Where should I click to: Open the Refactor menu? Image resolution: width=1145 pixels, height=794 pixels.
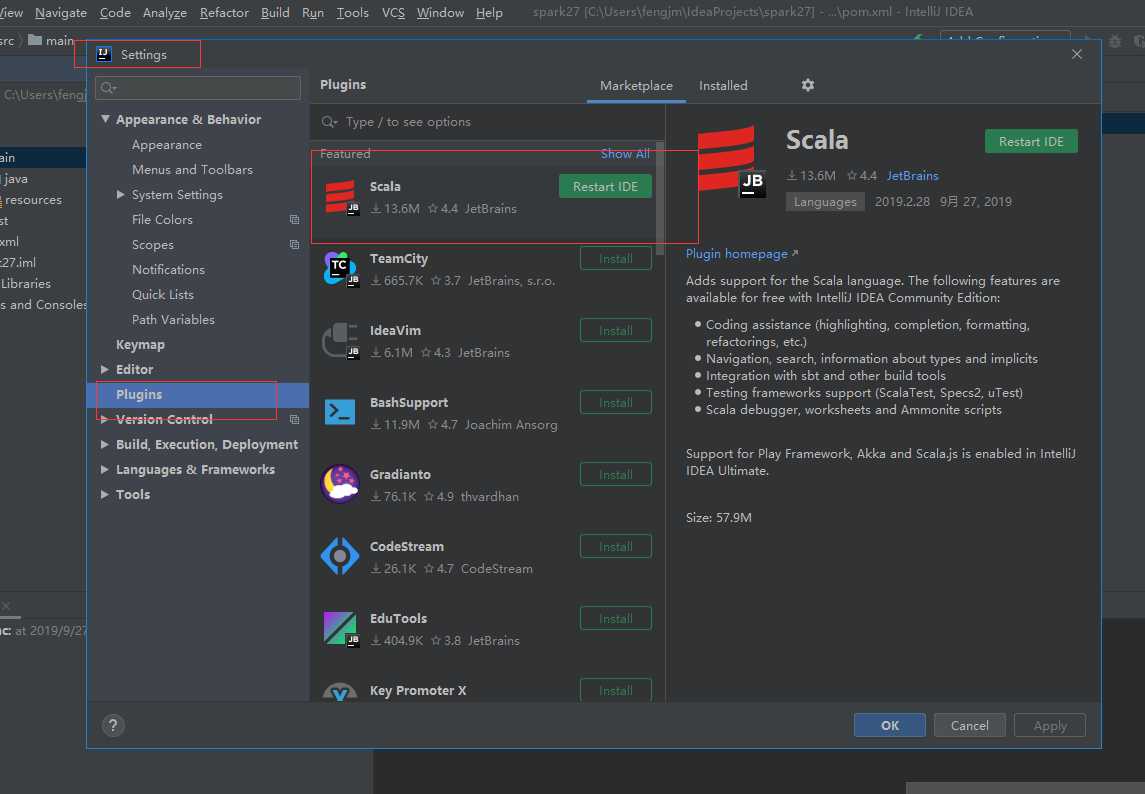[224, 12]
